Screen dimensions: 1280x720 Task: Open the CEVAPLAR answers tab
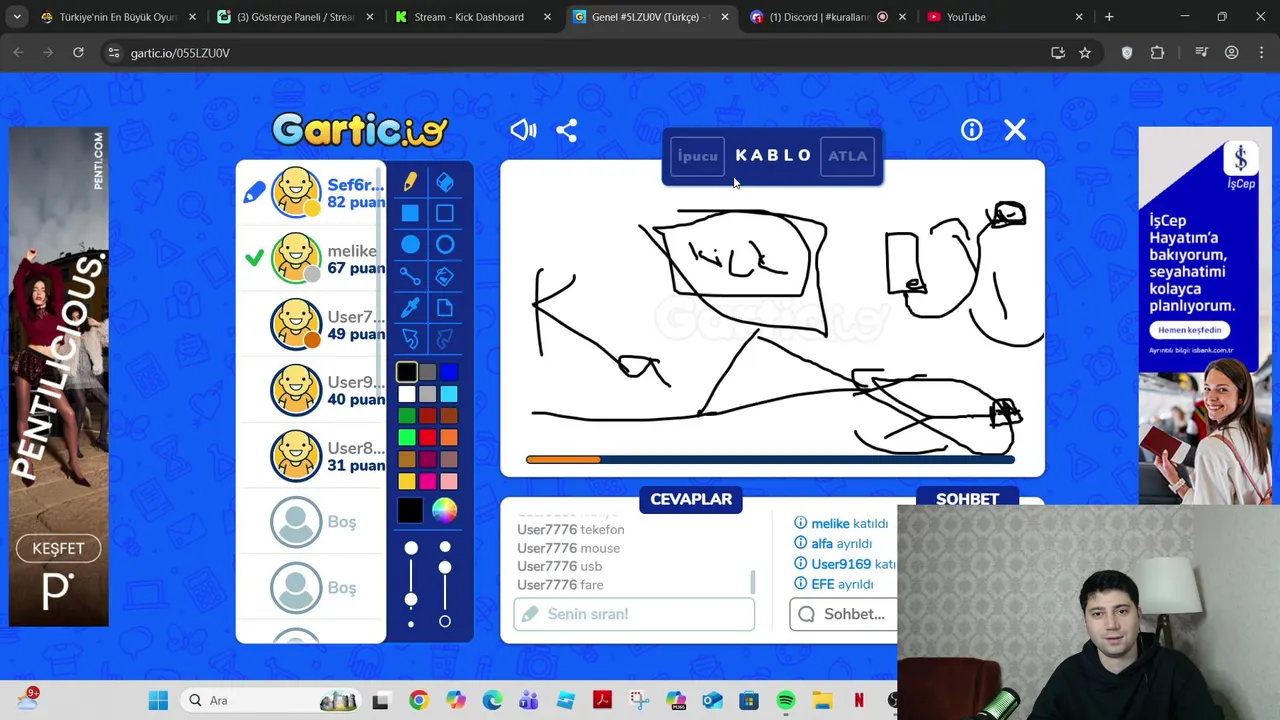[x=691, y=499]
